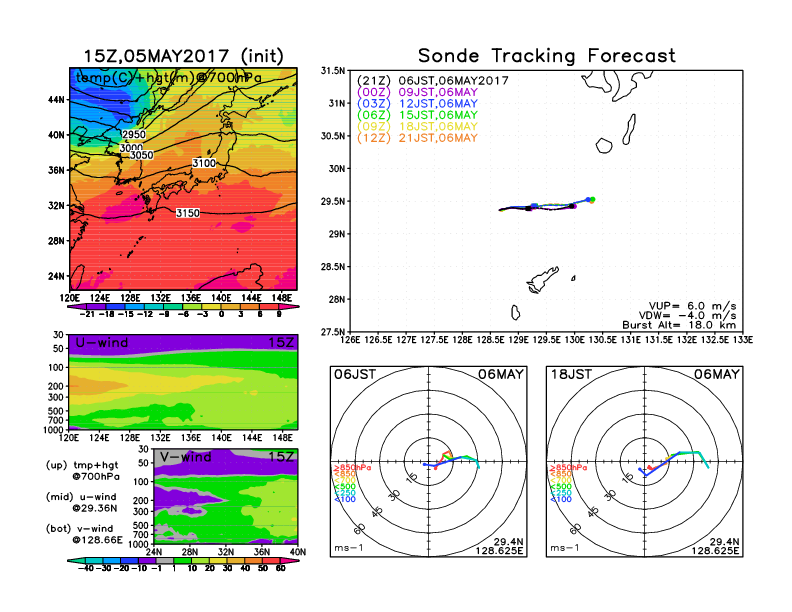This screenshot has width=792, height=612.
Task: Select the "temp(C)+hgt(m)@700hPa" map label
Action: (x=168, y=77)
